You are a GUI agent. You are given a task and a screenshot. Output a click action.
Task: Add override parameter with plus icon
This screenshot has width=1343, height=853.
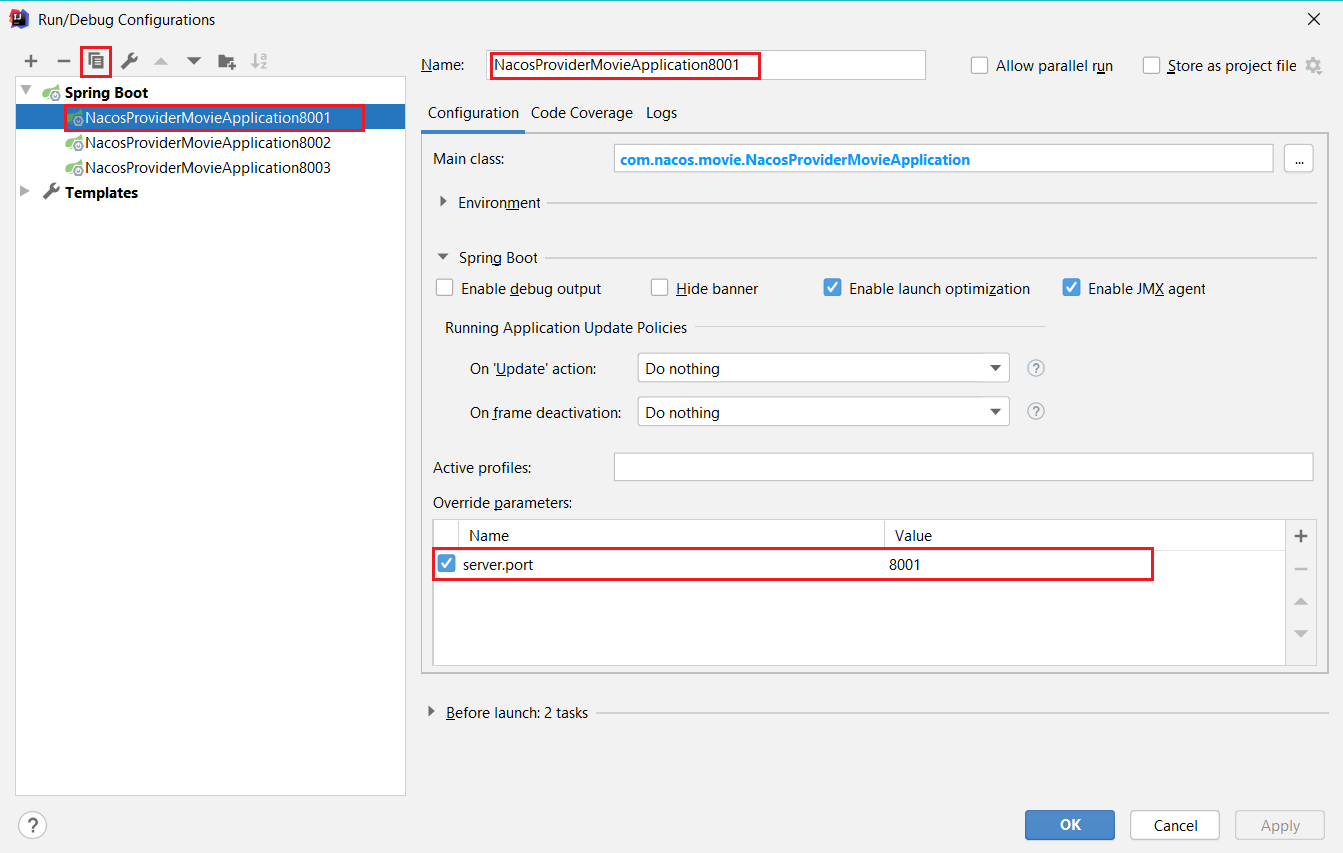click(x=1300, y=536)
